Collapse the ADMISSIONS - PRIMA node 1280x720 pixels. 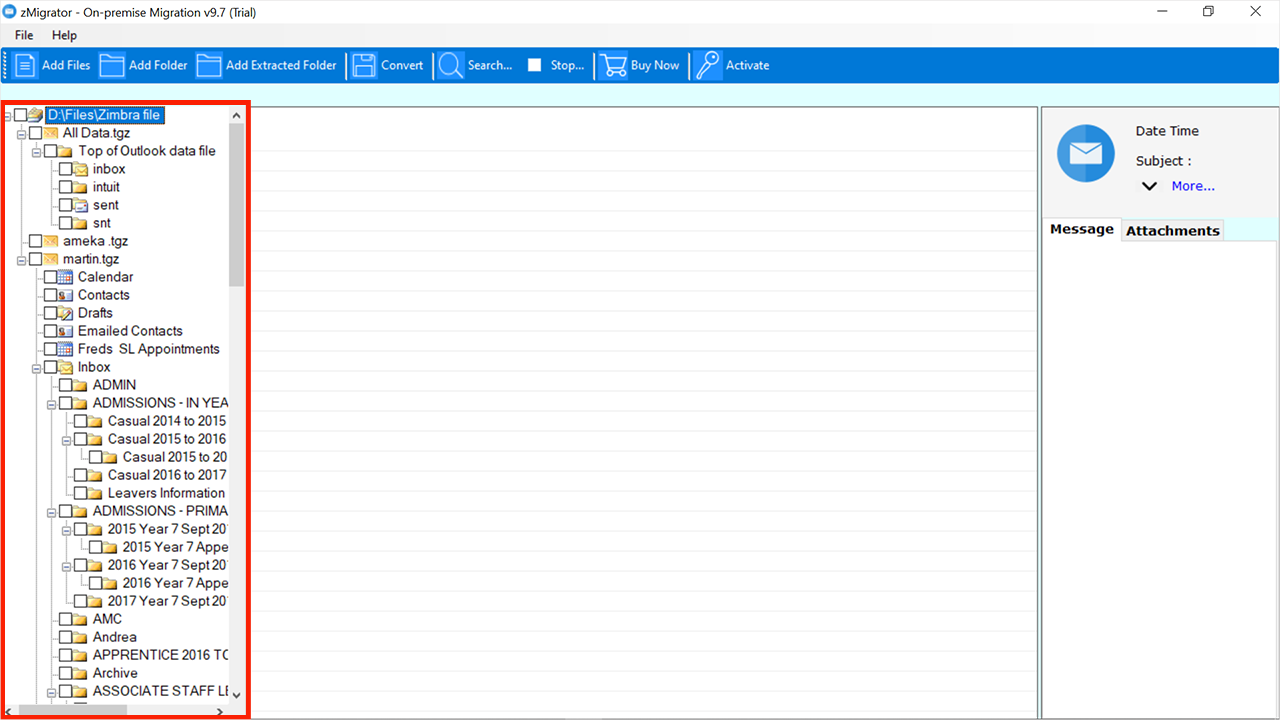[x=52, y=512]
